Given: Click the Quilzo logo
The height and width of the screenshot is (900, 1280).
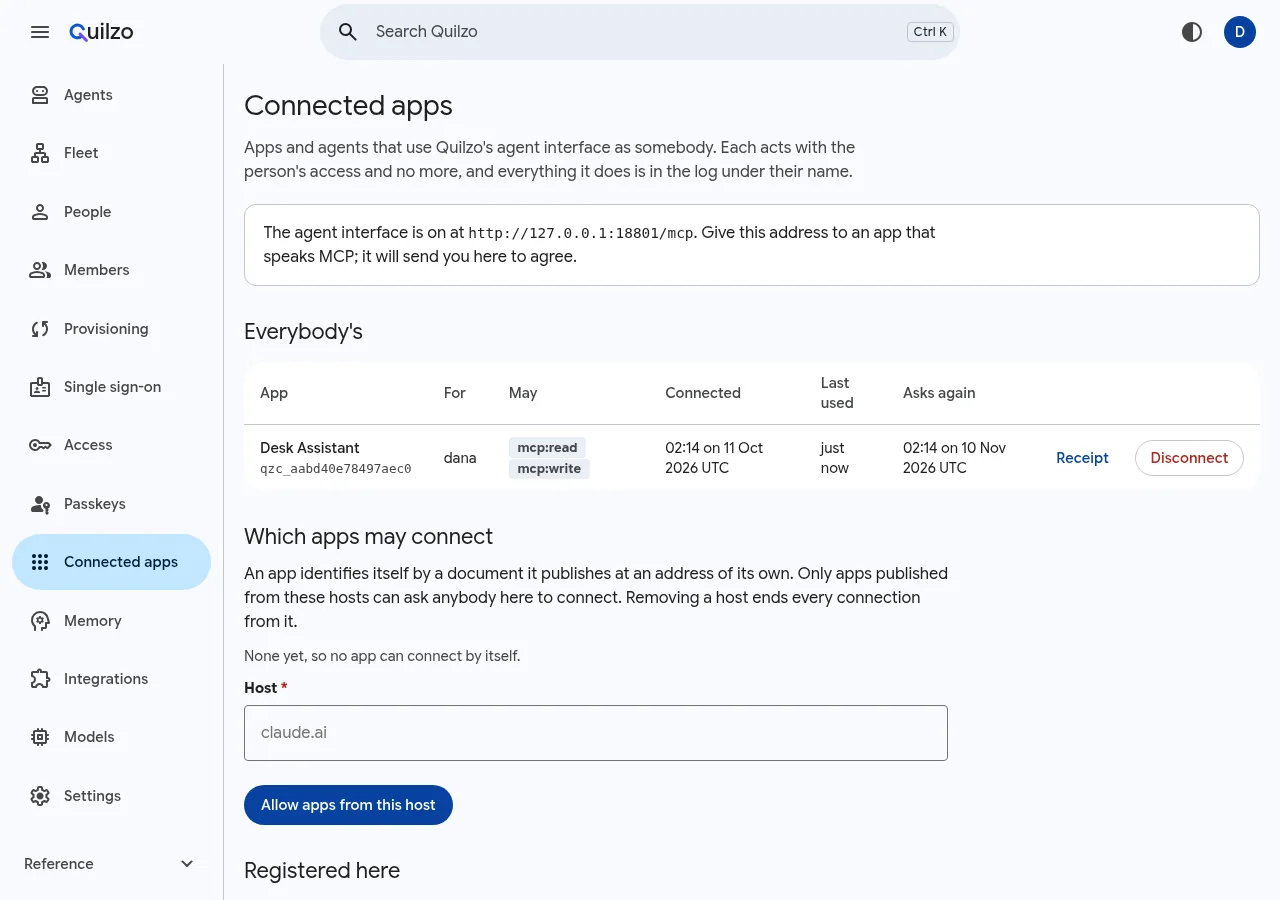Looking at the screenshot, I should (x=101, y=32).
